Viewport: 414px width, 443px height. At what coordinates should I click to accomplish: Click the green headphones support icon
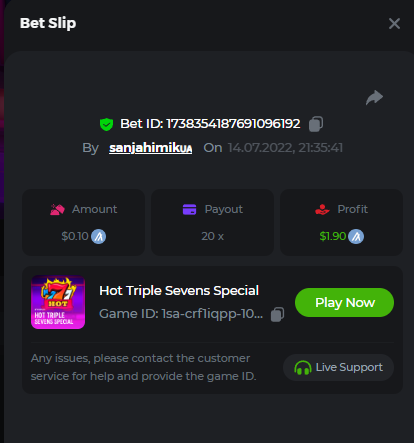tap(303, 368)
